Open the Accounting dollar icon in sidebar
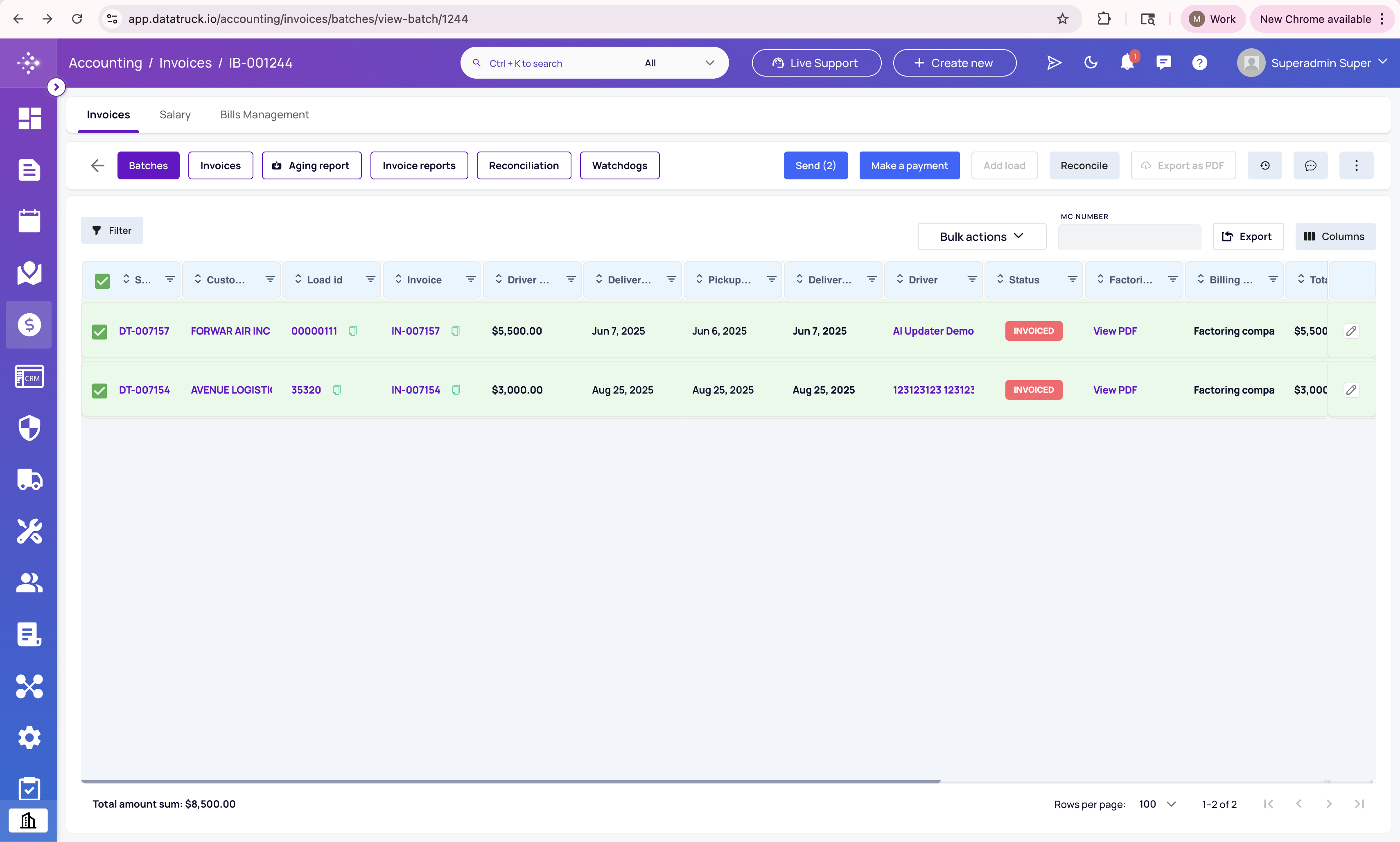This screenshot has height=842, width=1400. pyautogui.click(x=29, y=324)
